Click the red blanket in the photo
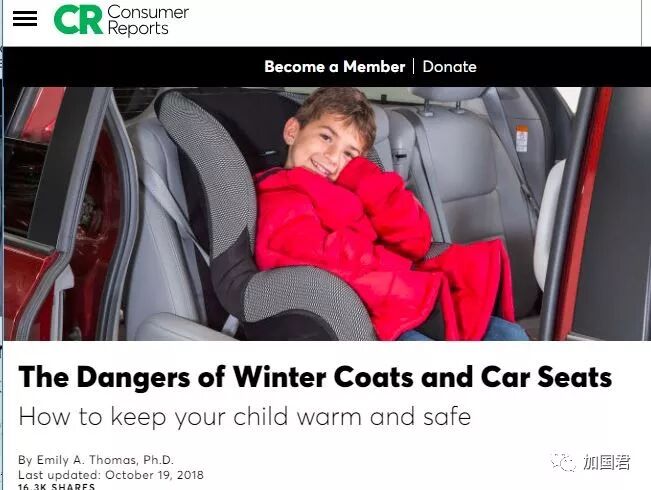This screenshot has height=490, width=651. [473, 287]
